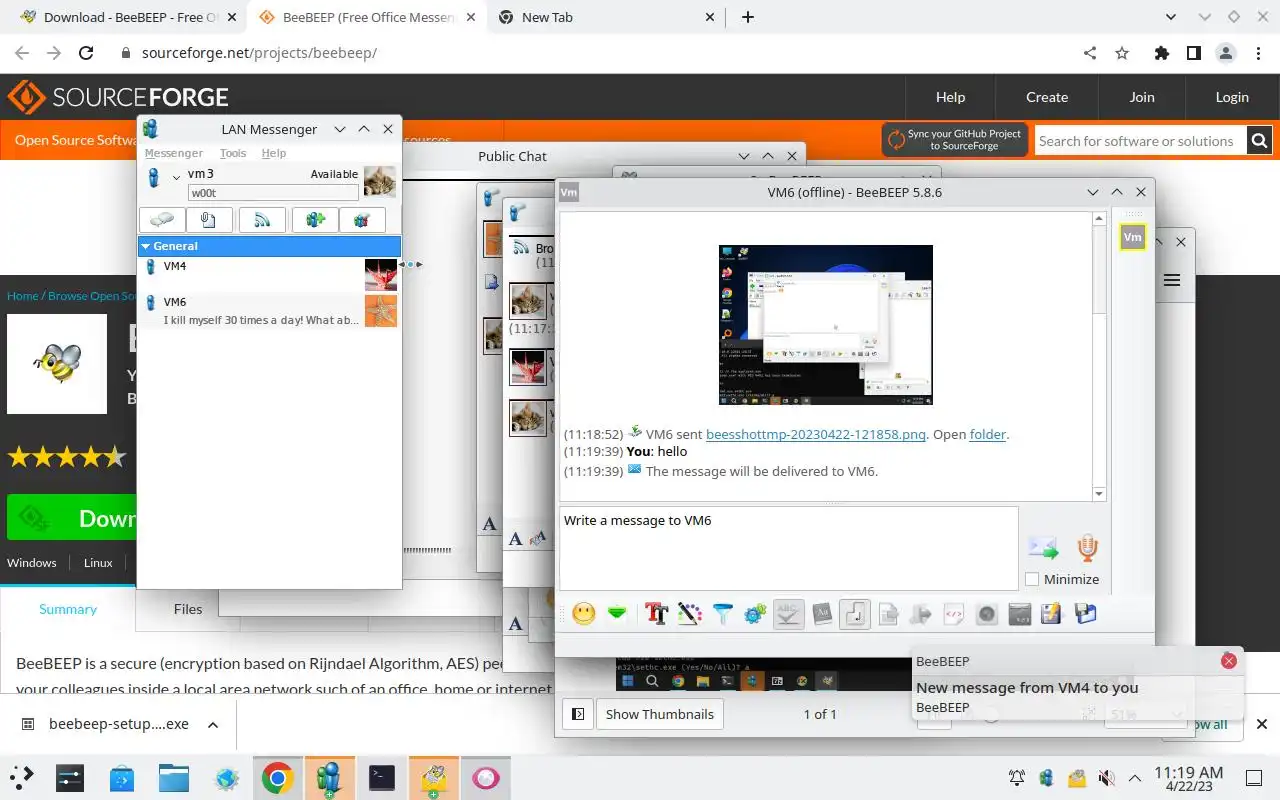
Task: Click Create in SourceForge header
Action: pyautogui.click(x=1047, y=97)
